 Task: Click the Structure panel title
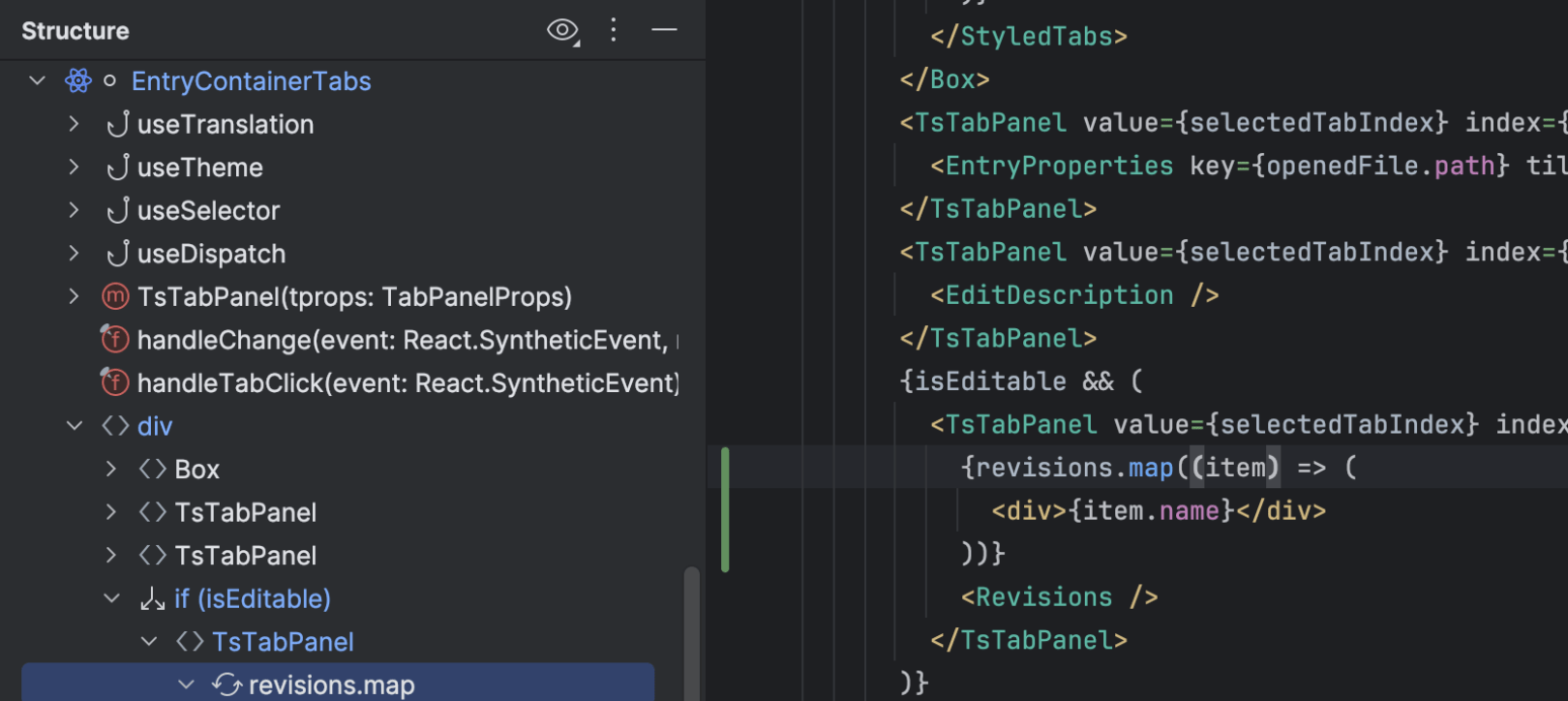pos(75,31)
